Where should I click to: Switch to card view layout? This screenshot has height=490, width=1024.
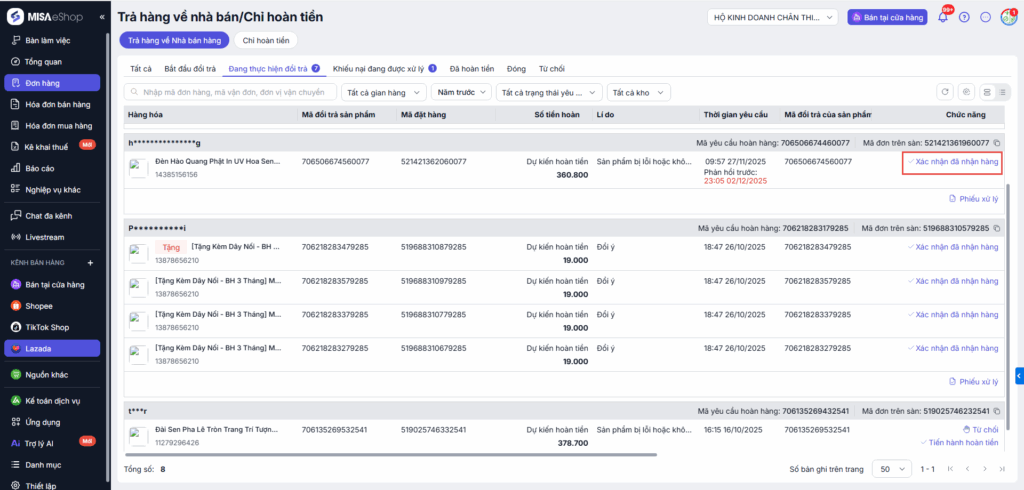pos(986,92)
